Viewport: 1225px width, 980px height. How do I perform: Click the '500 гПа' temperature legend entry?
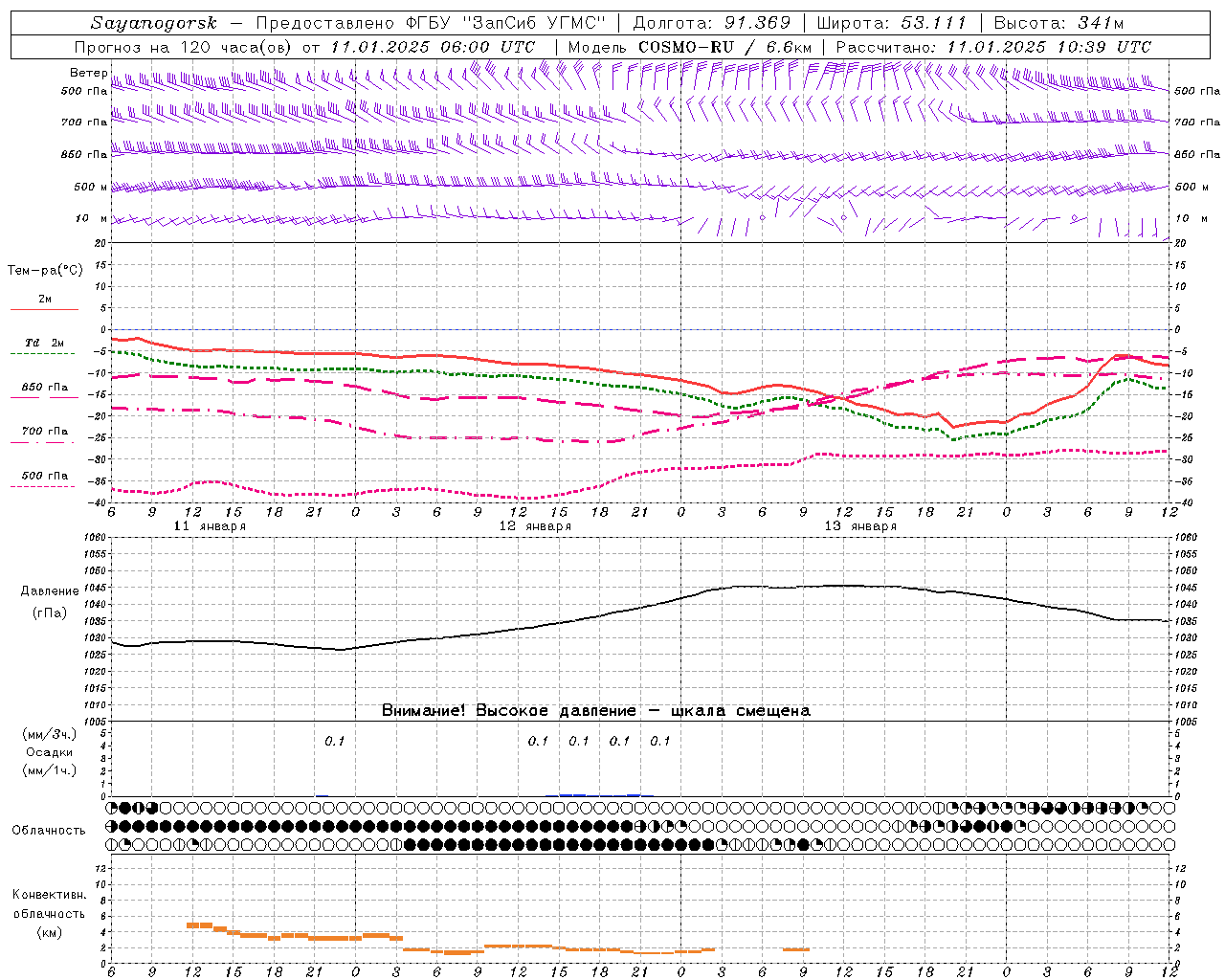pos(45,476)
